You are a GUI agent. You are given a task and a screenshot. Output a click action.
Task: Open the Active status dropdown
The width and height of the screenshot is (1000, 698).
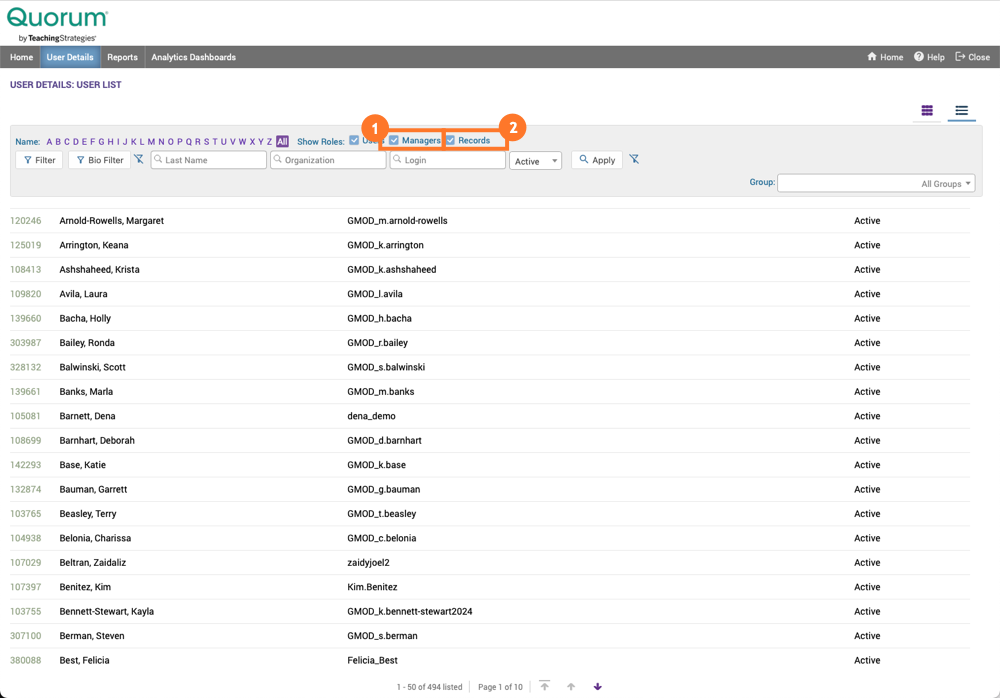tap(535, 161)
